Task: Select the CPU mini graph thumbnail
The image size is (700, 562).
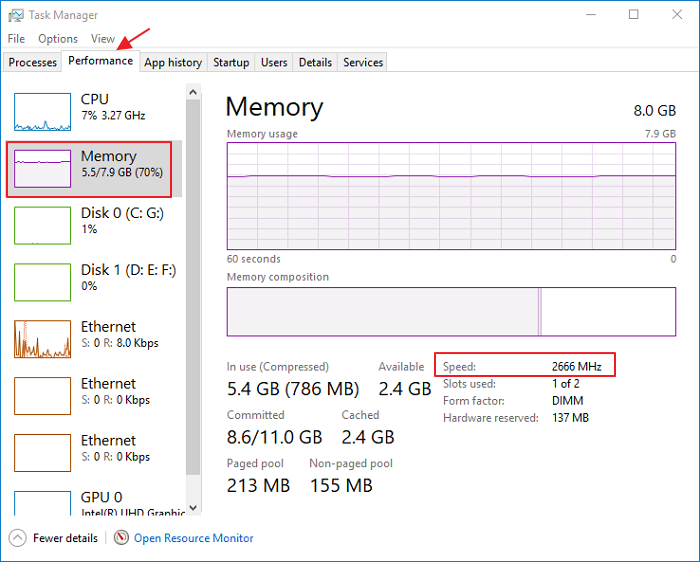Action: click(x=43, y=112)
